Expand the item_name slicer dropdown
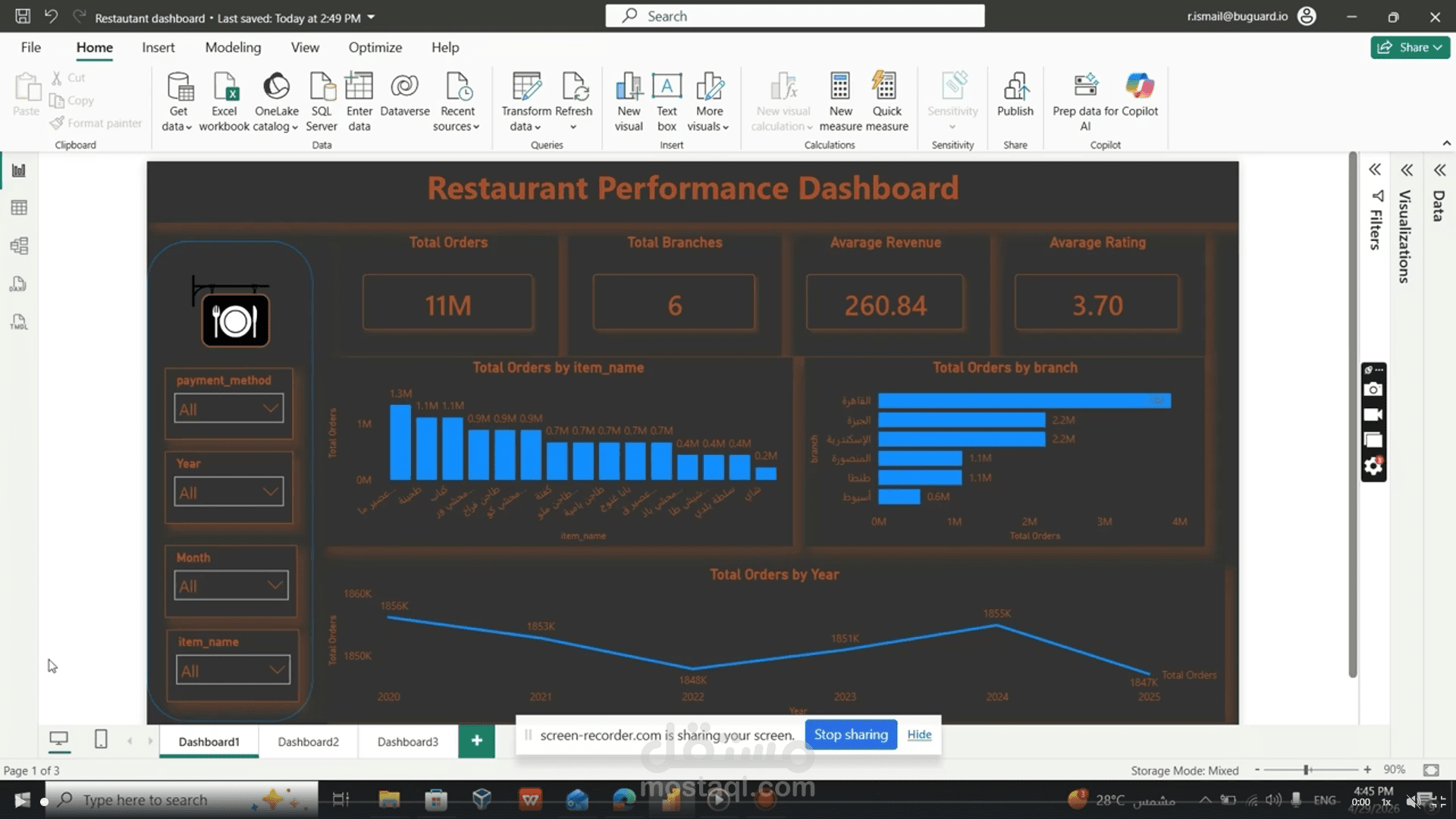 tap(277, 670)
